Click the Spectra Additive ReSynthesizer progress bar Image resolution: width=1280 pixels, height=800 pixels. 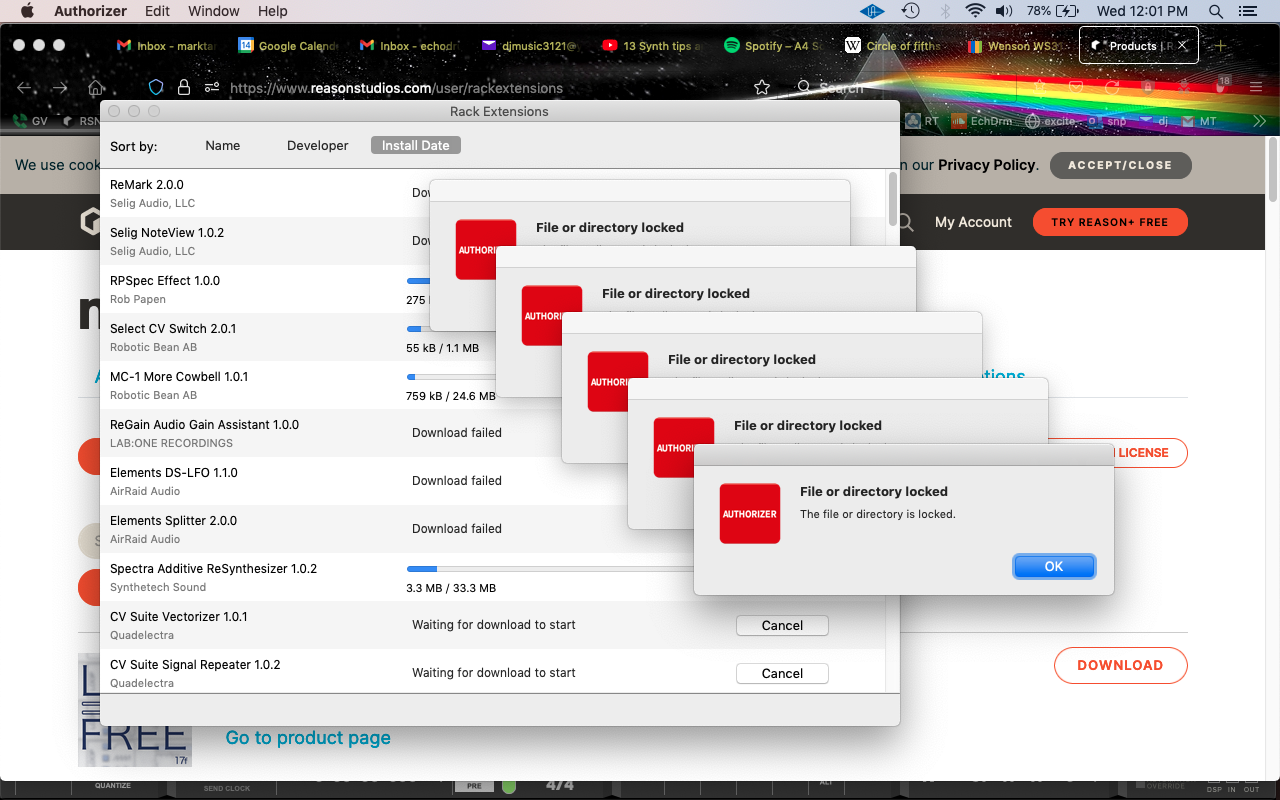tap(550, 569)
